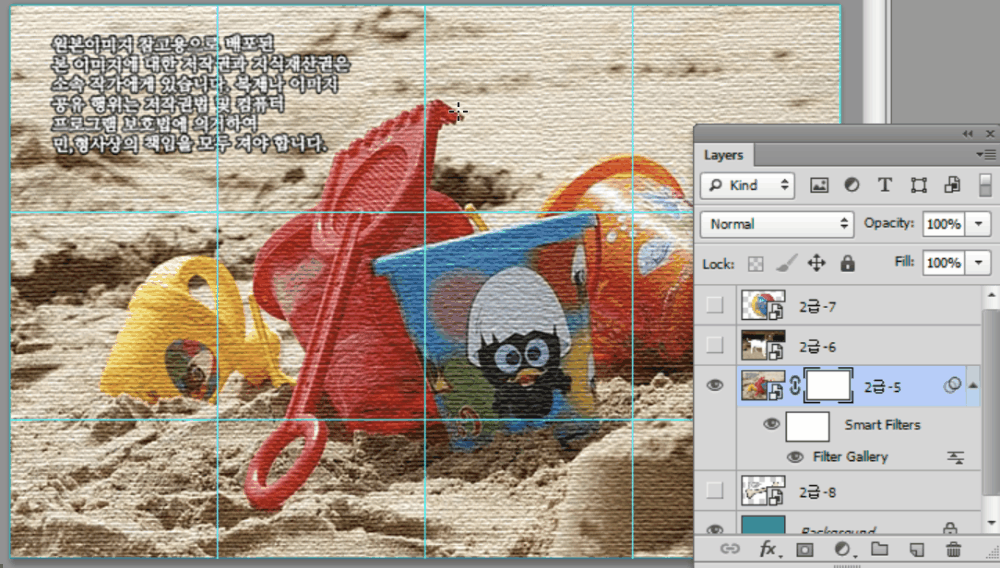Lock all padlock icon
This screenshot has height=568, width=1000.
[847, 263]
